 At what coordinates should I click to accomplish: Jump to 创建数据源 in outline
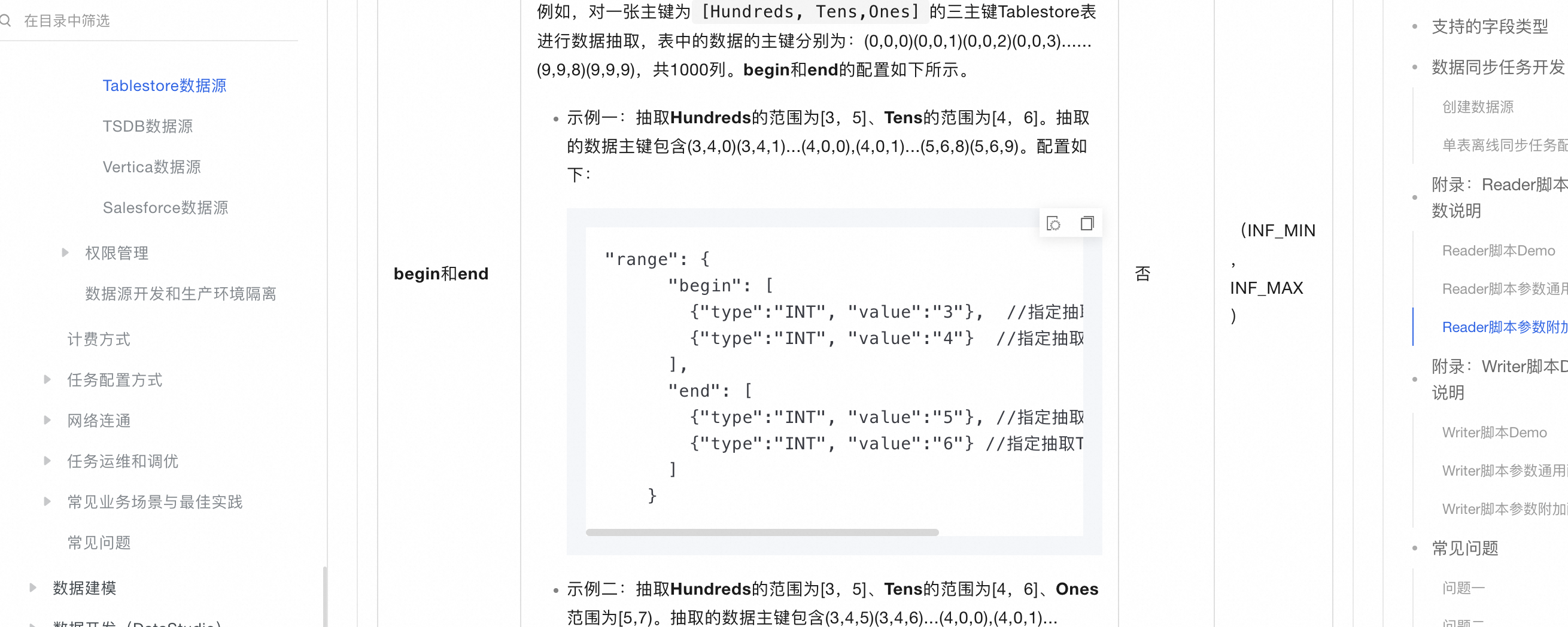1477,107
